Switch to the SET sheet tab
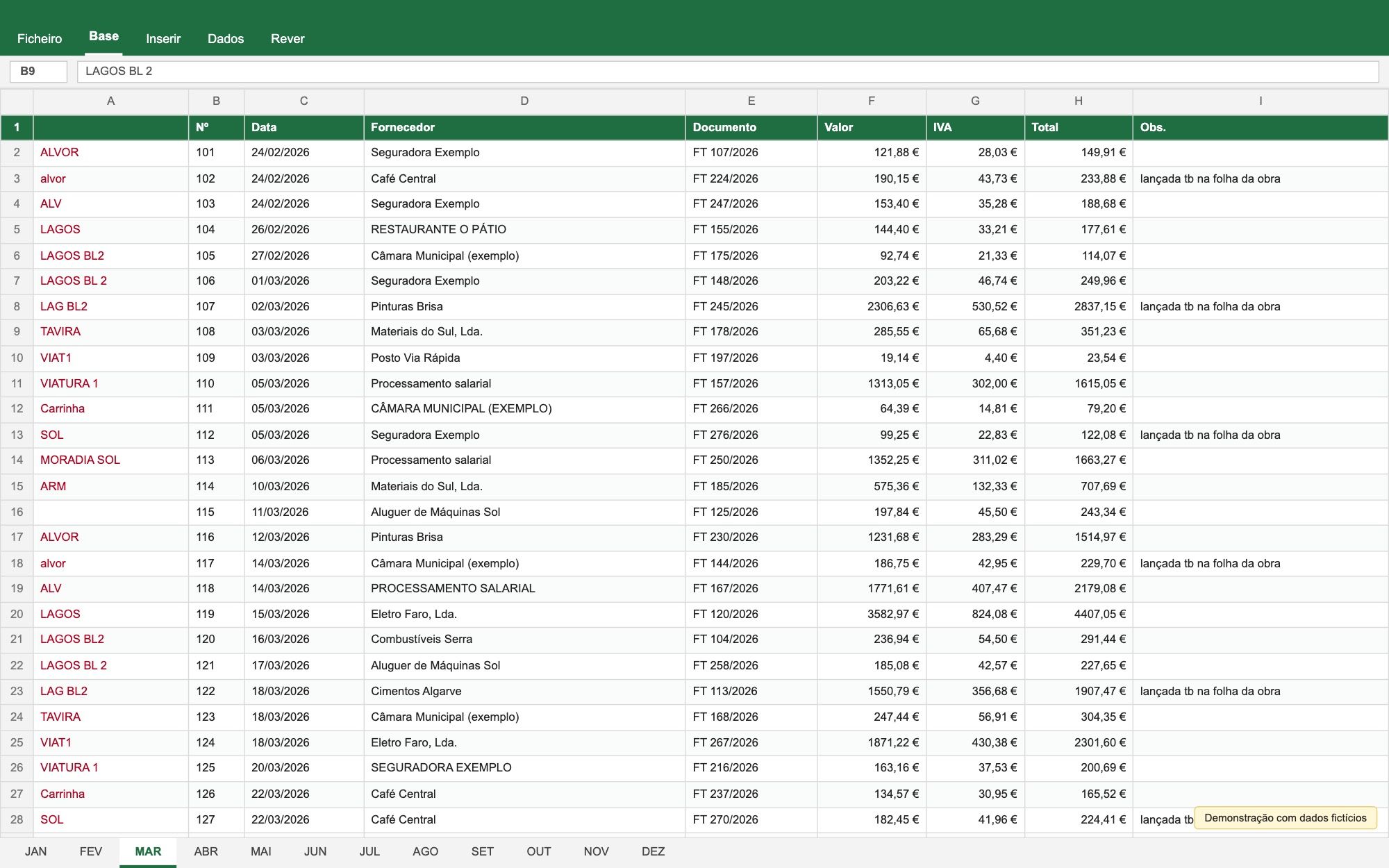Viewport: 1389px width, 868px height. coord(483,851)
